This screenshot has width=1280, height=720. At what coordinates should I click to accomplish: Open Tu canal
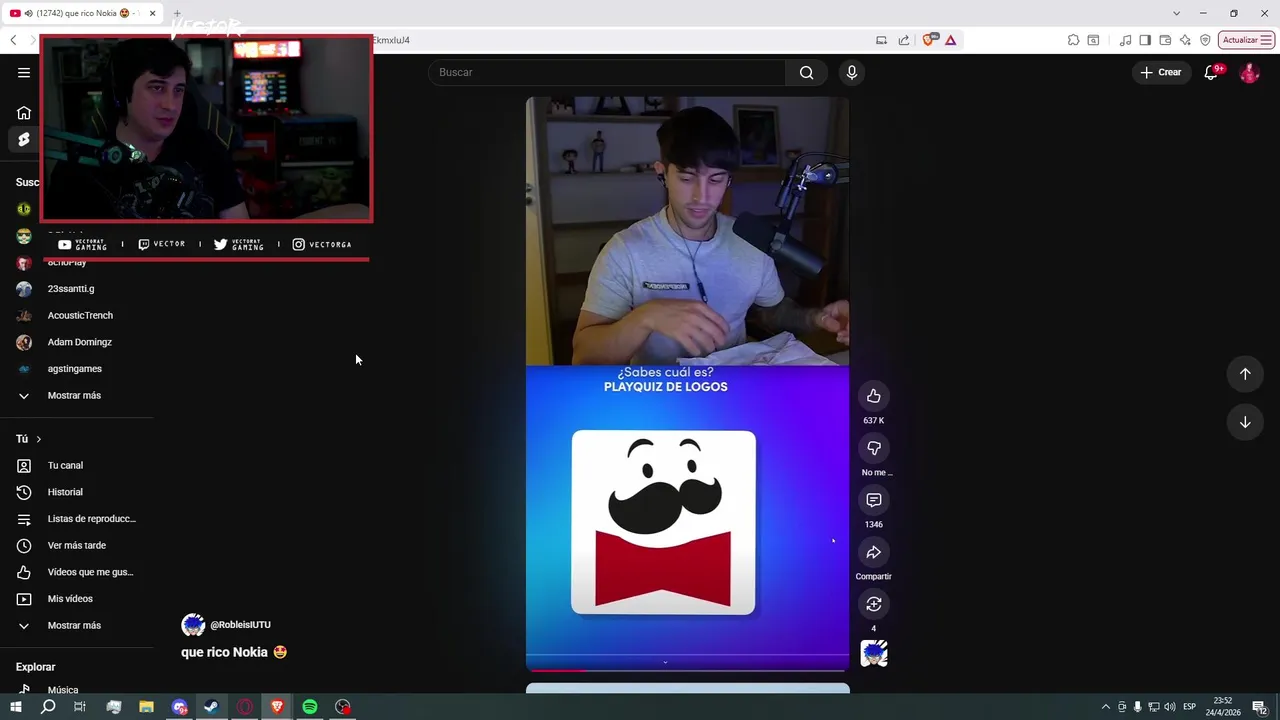coord(65,465)
